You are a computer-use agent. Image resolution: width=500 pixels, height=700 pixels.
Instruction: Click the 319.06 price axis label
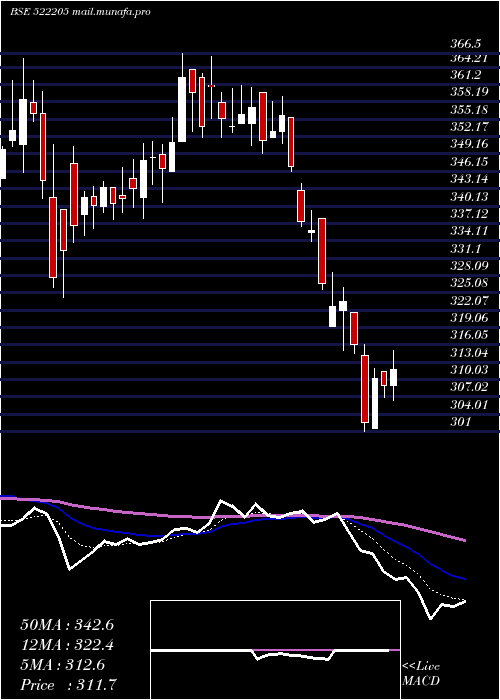pyautogui.click(x=468, y=318)
